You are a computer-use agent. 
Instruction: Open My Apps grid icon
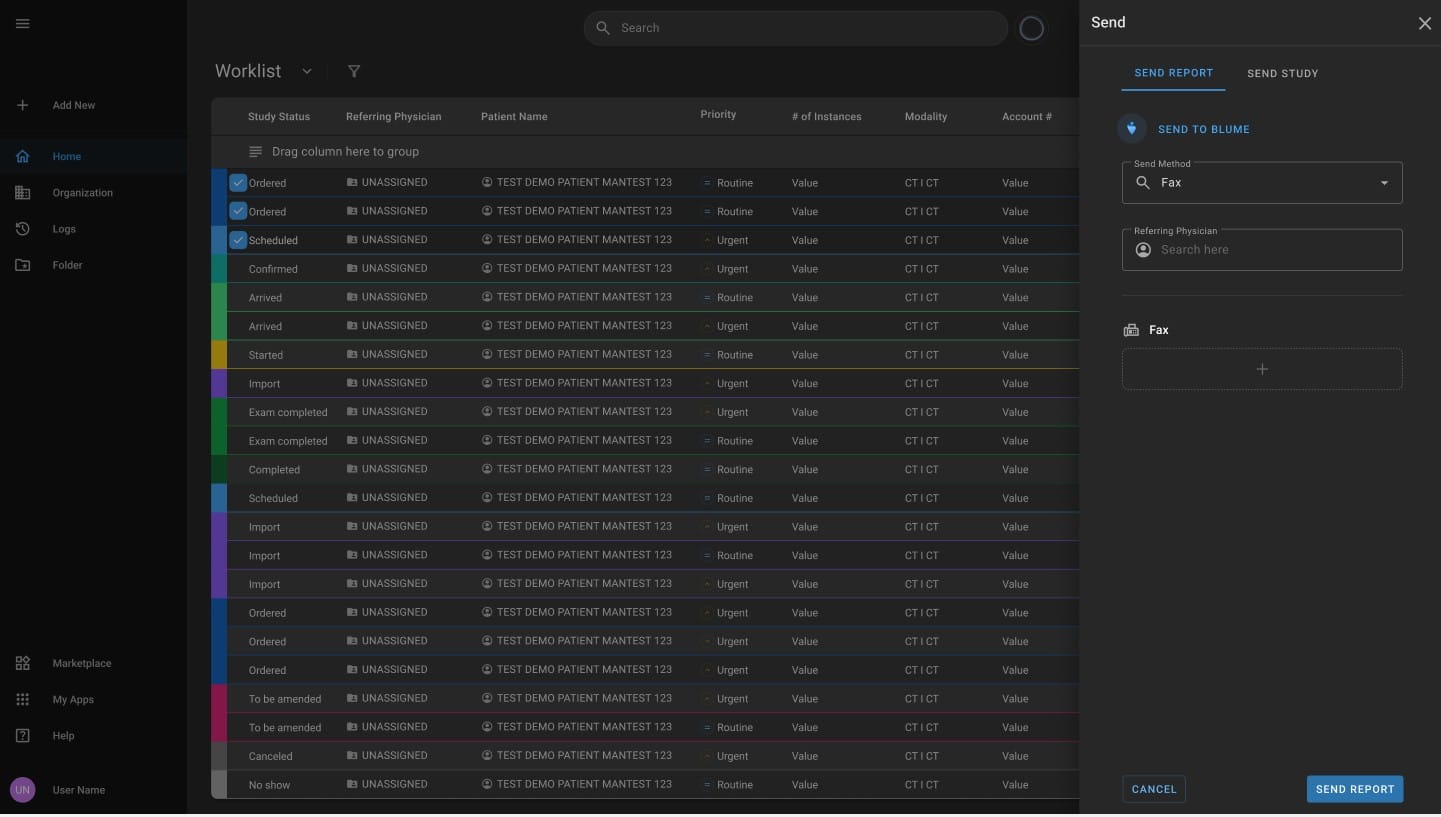[22, 700]
